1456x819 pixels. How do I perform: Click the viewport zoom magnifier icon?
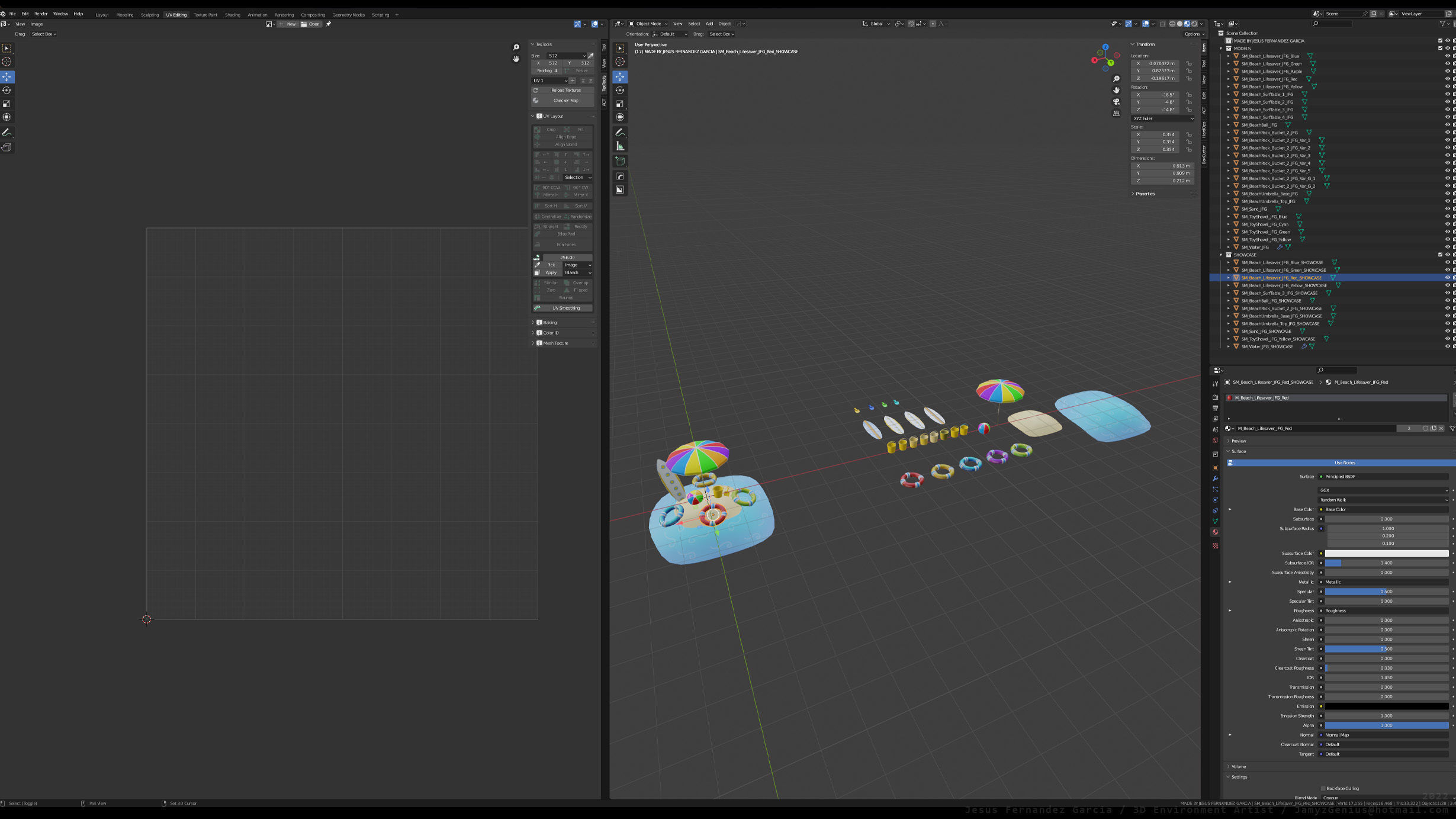pos(1116,79)
